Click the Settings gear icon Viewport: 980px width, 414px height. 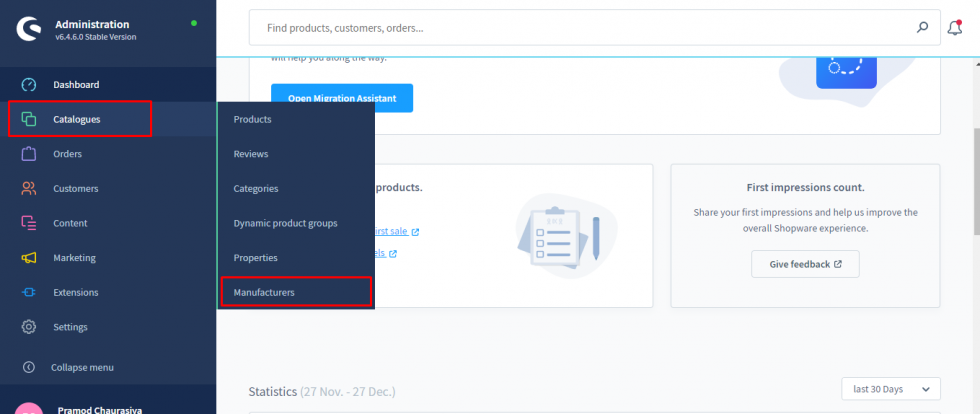click(29, 327)
